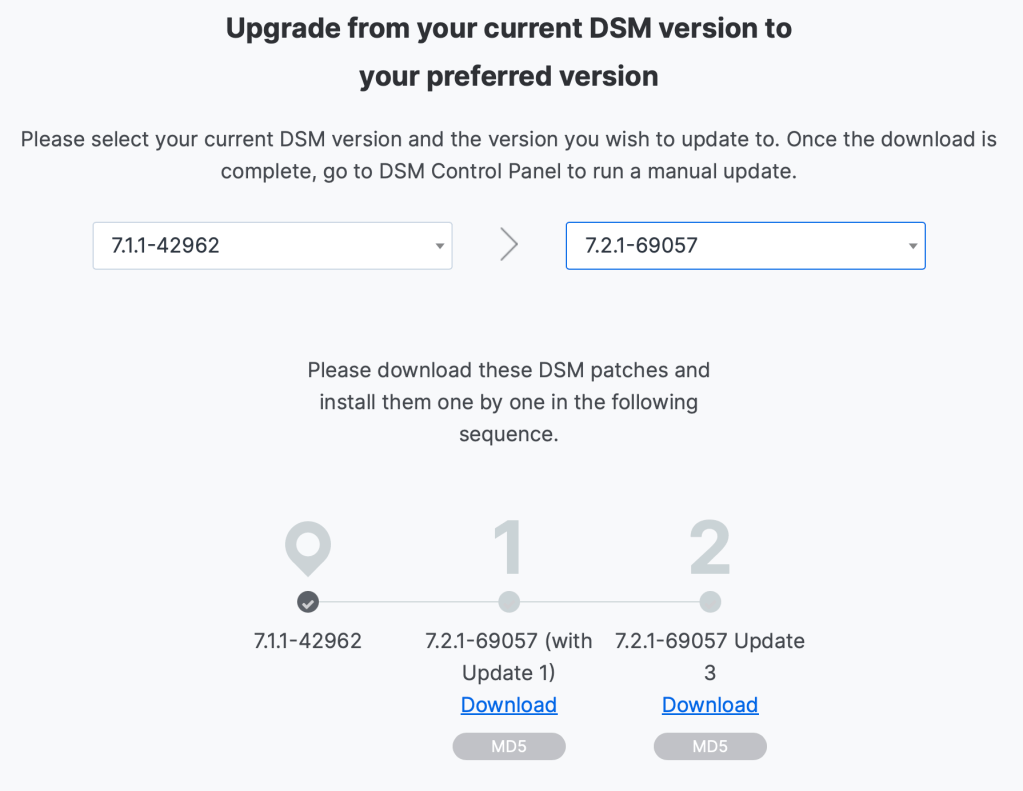Click the large step number 1

coord(509,547)
